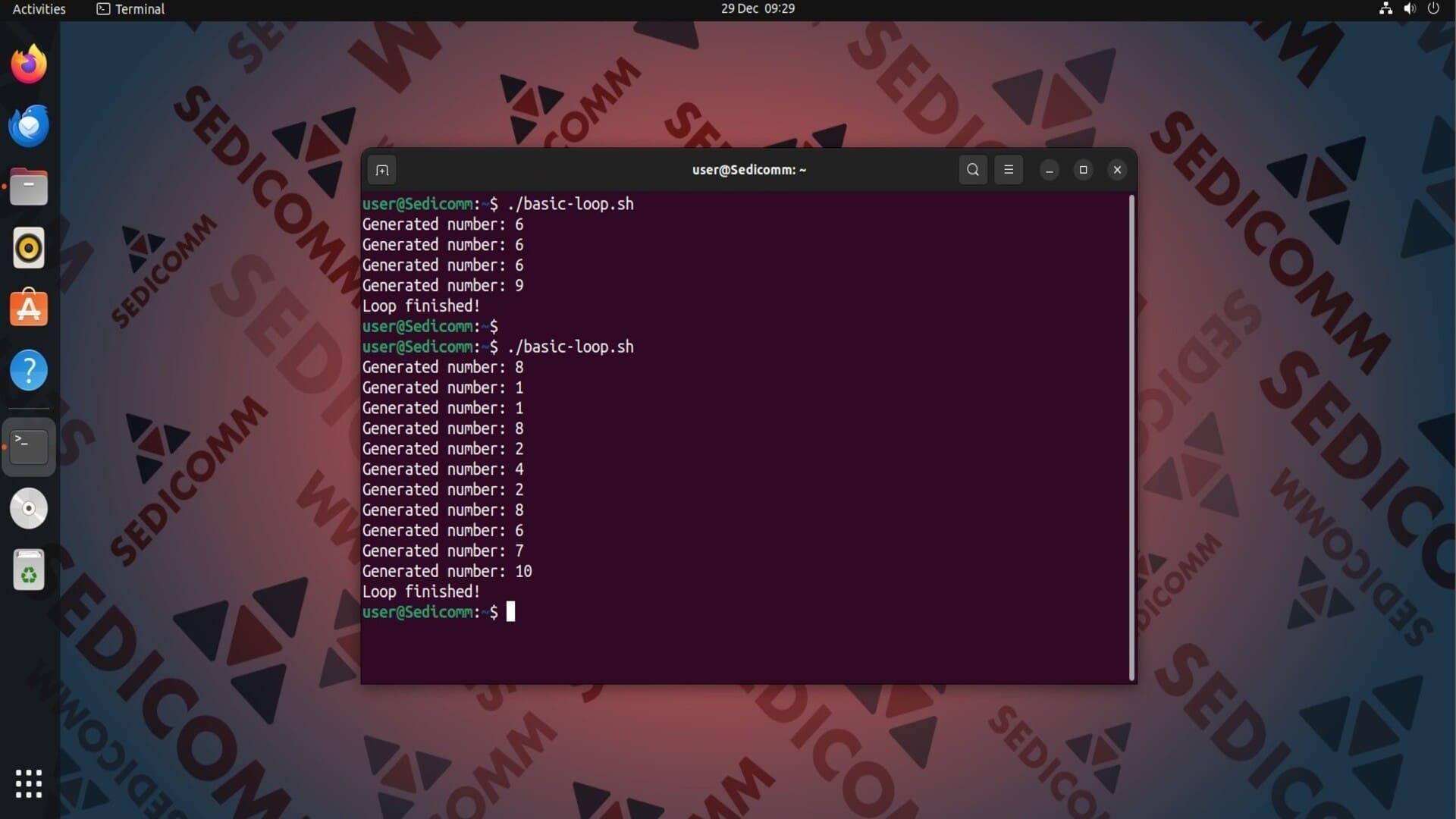This screenshot has width=1456, height=819.
Task: Open the Help application
Action: pos(29,370)
